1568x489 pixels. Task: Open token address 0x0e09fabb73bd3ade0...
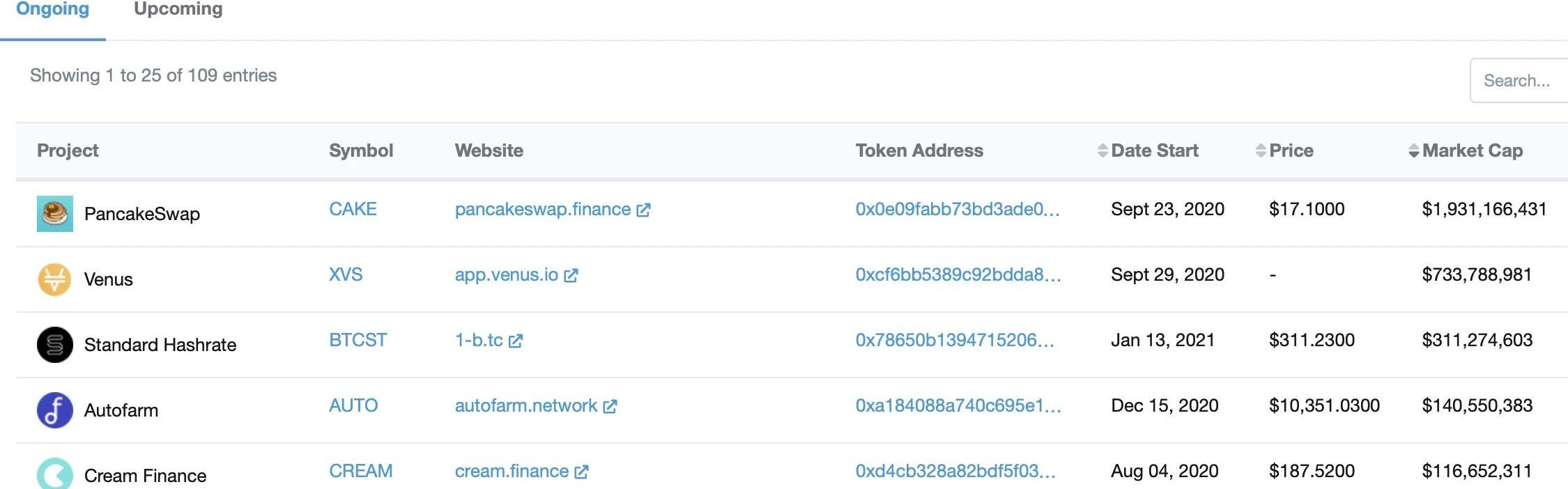pos(958,209)
